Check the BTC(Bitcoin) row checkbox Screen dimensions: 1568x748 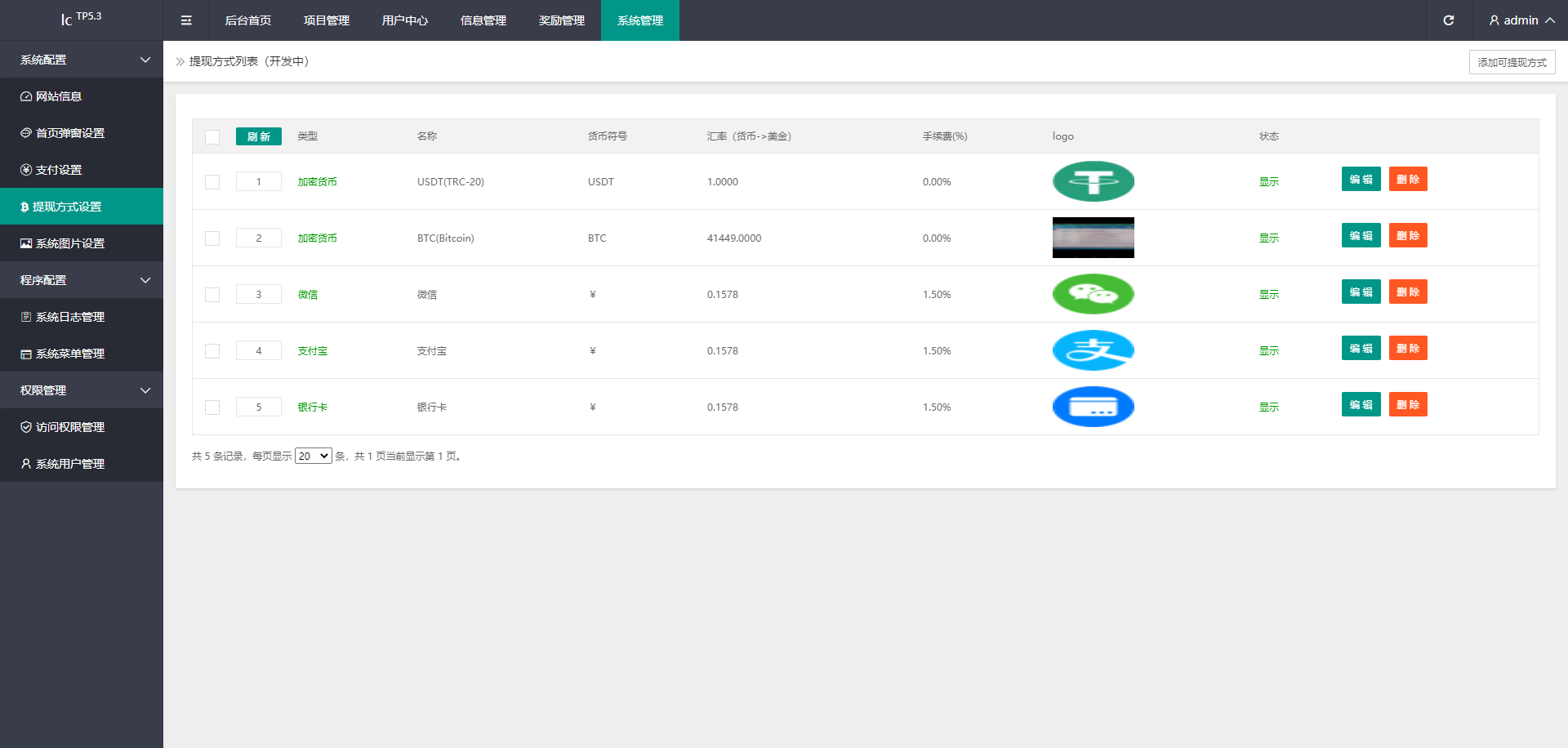tap(212, 238)
